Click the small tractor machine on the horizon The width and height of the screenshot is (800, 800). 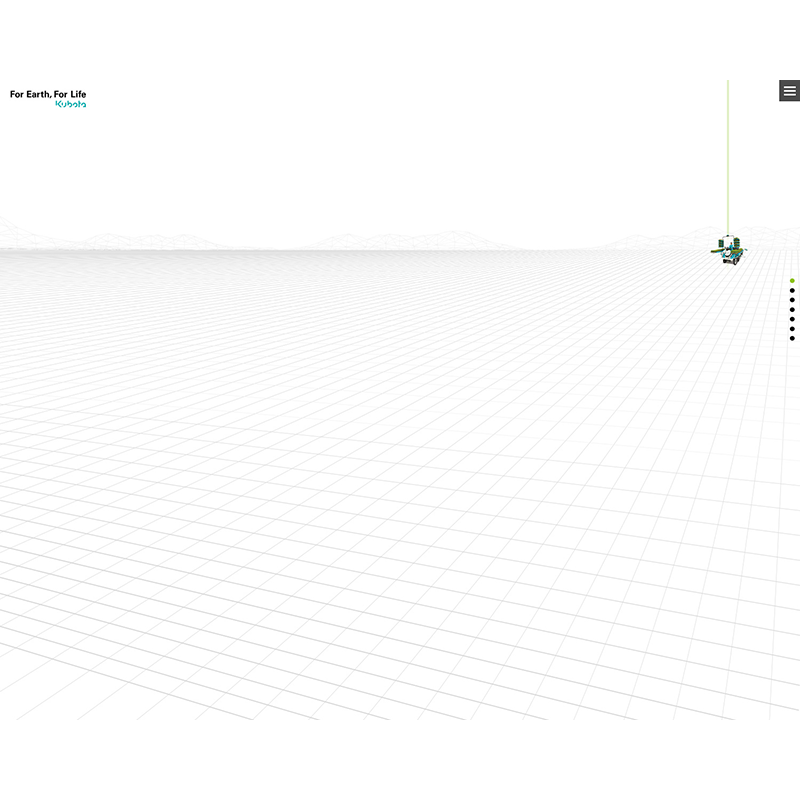click(x=729, y=250)
